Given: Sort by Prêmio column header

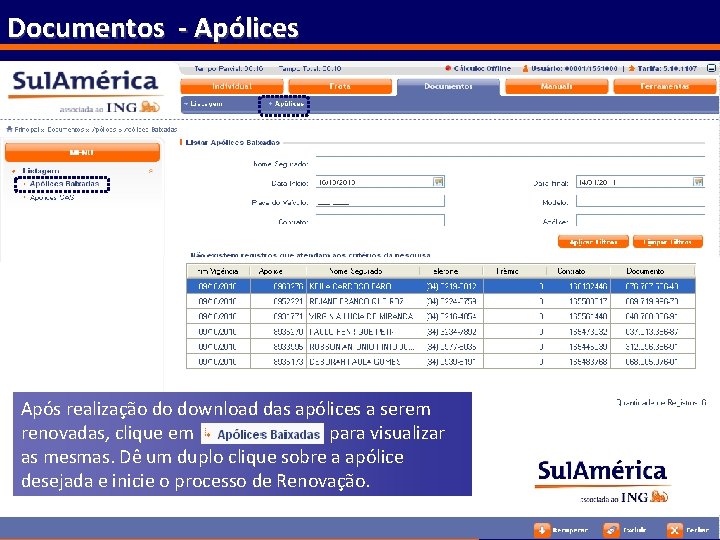Looking at the screenshot, I should [x=514, y=271].
